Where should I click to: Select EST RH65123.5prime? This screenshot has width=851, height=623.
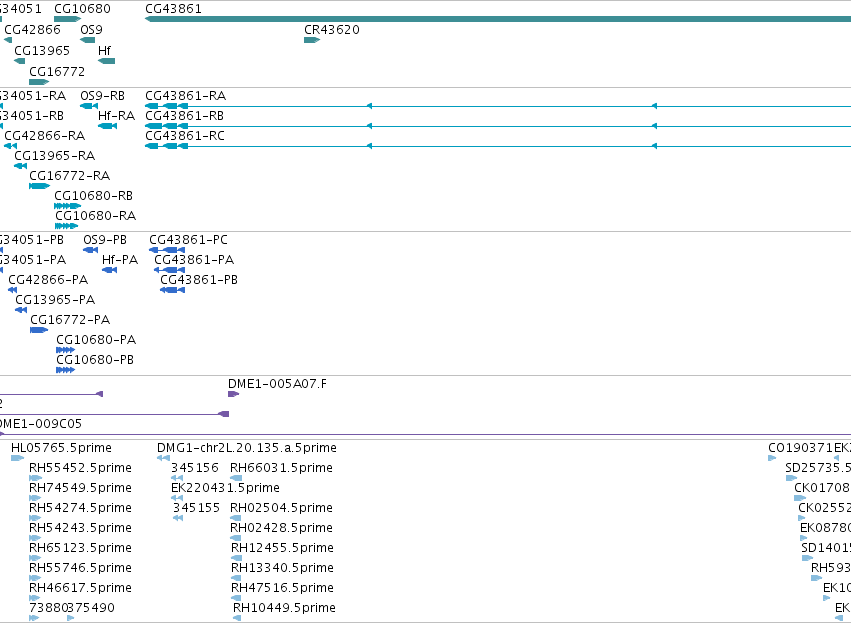click(x=35, y=558)
